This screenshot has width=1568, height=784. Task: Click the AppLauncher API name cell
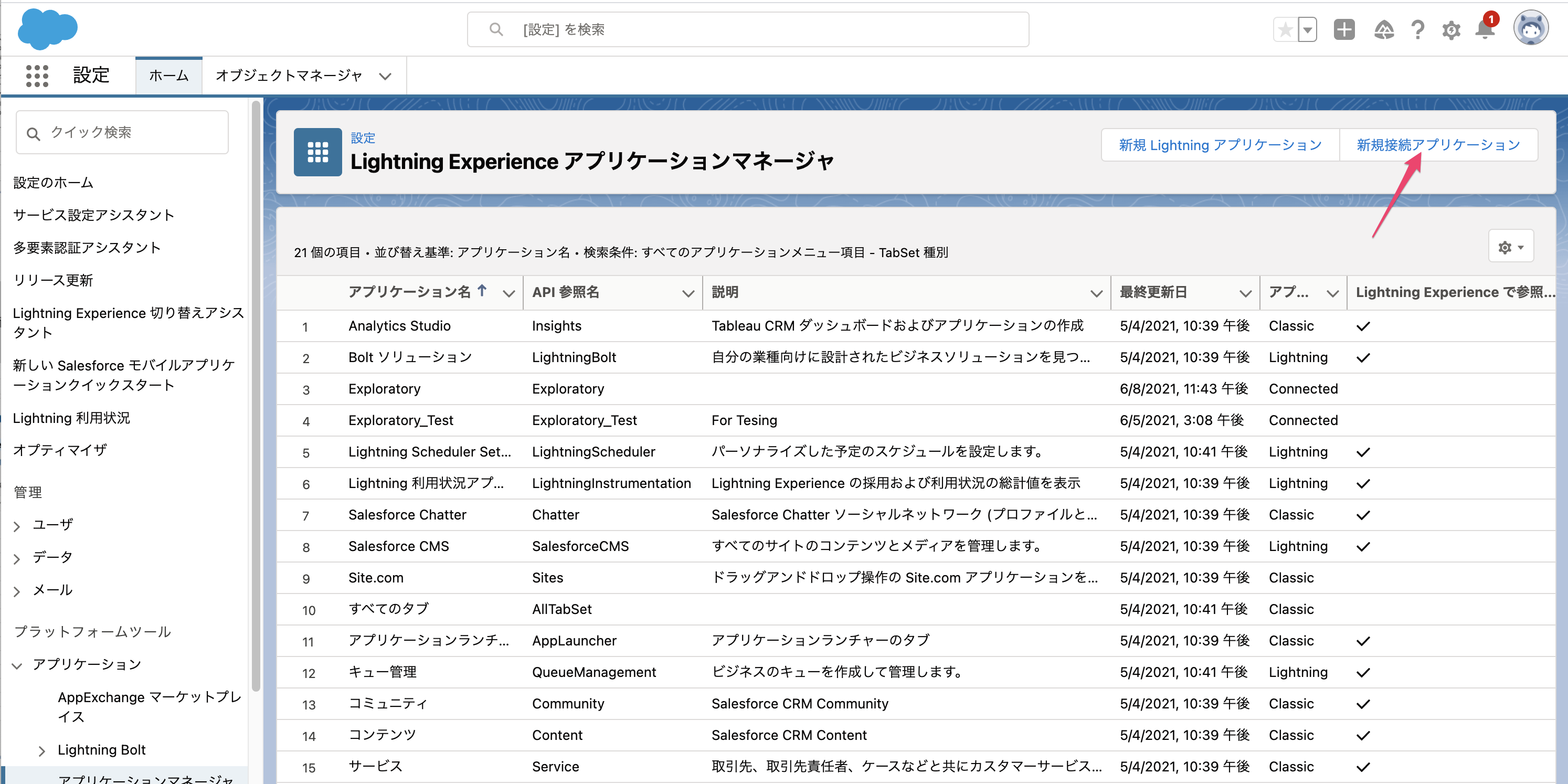[x=574, y=640]
